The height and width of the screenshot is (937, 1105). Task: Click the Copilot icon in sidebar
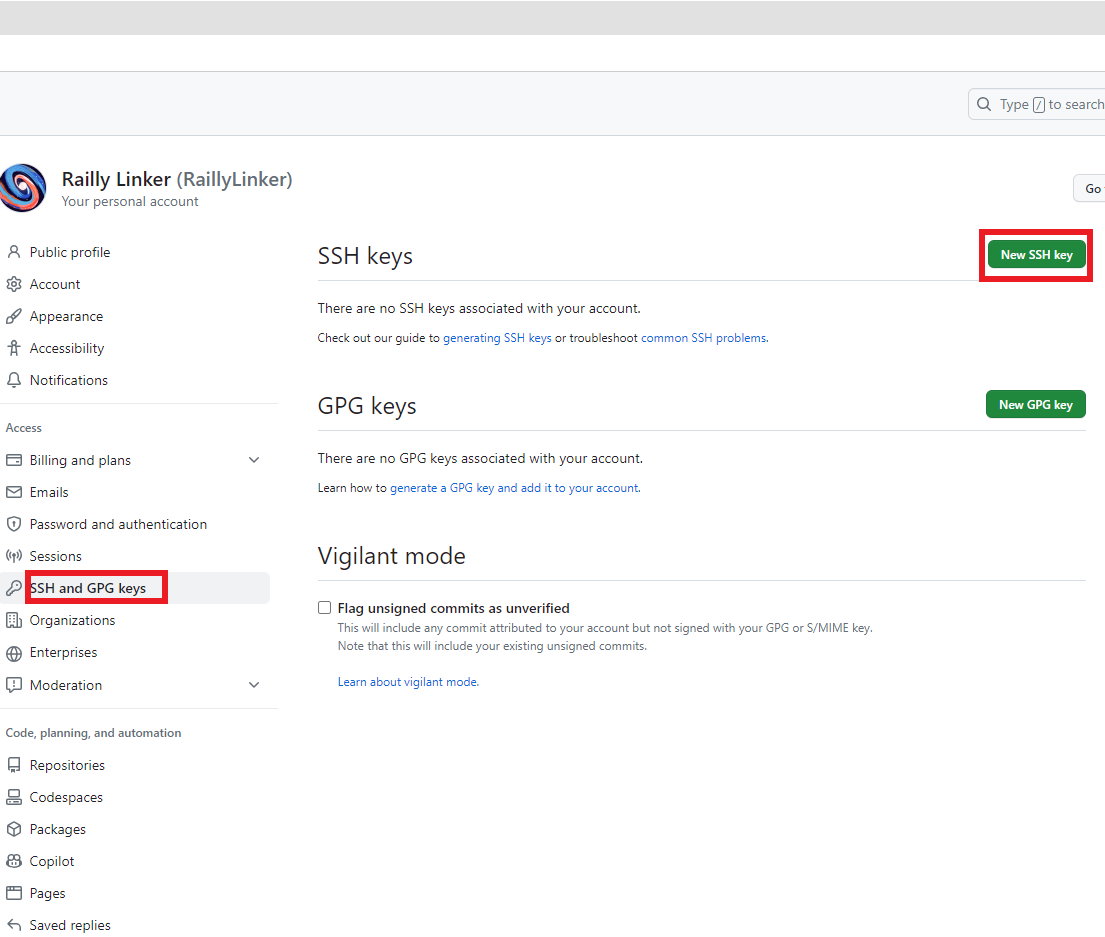point(14,861)
